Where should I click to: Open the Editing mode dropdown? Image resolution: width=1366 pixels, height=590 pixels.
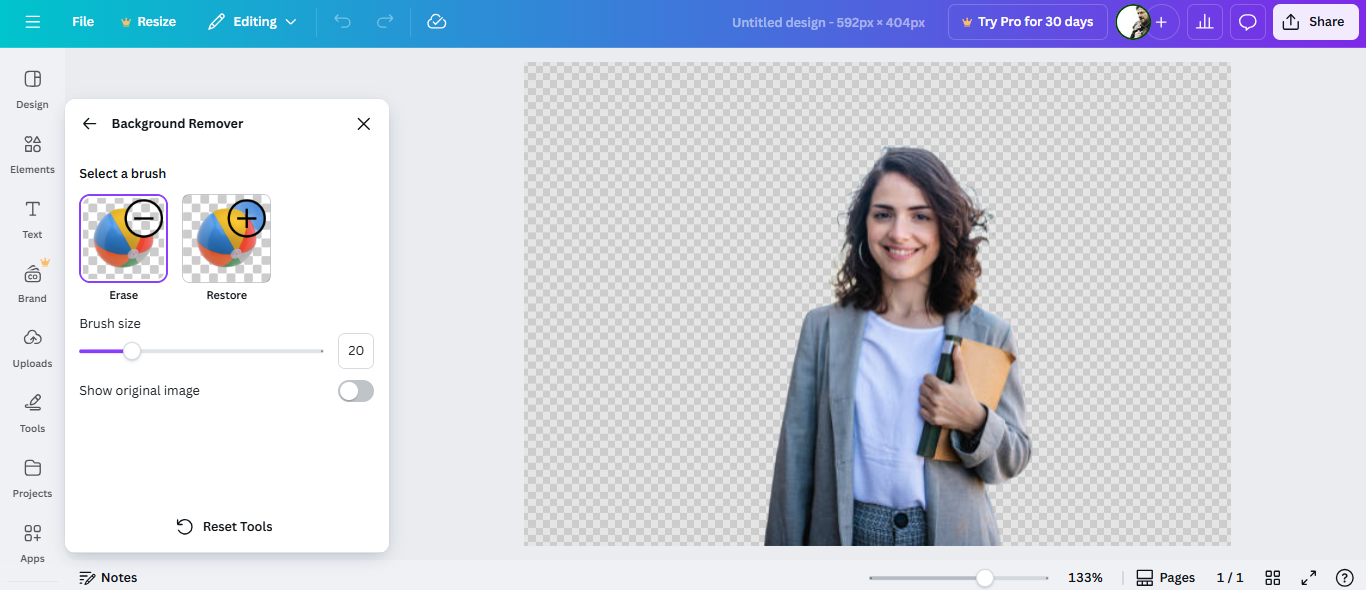click(x=251, y=21)
